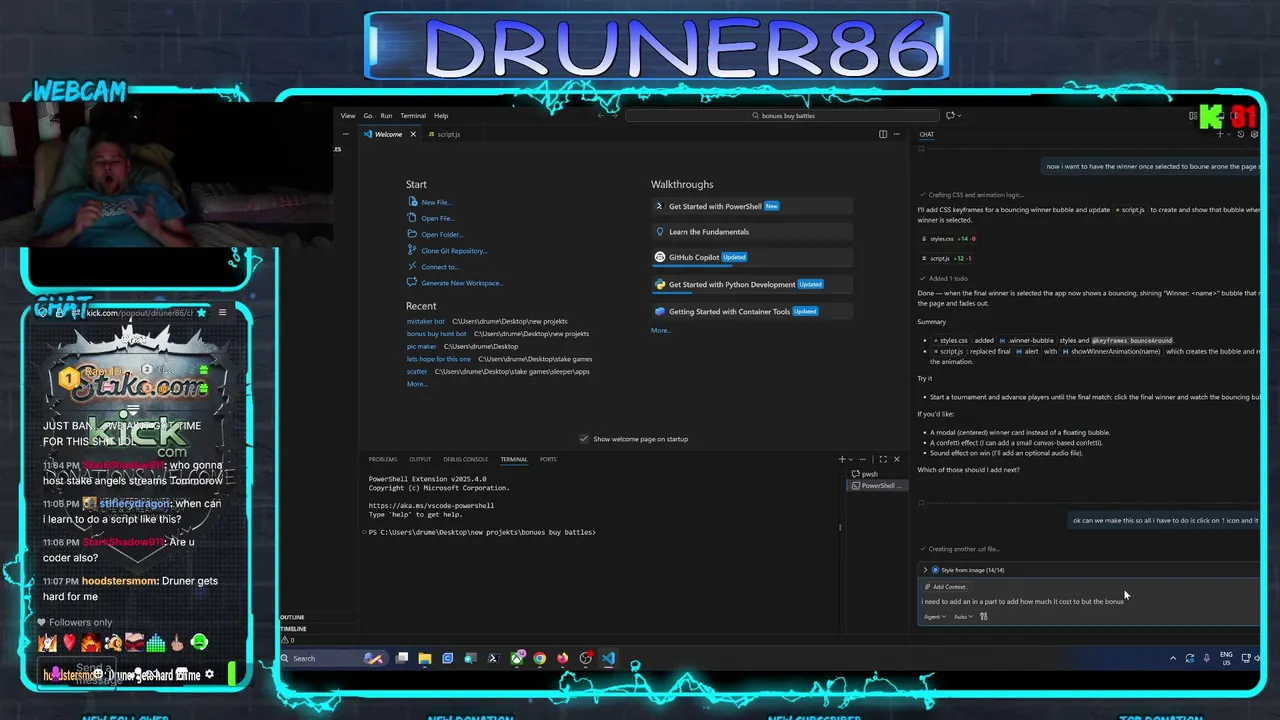Screen dimensions: 1280x720
Task: Toggle Show welcome page on startup checkbox
Action: point(584,439)
